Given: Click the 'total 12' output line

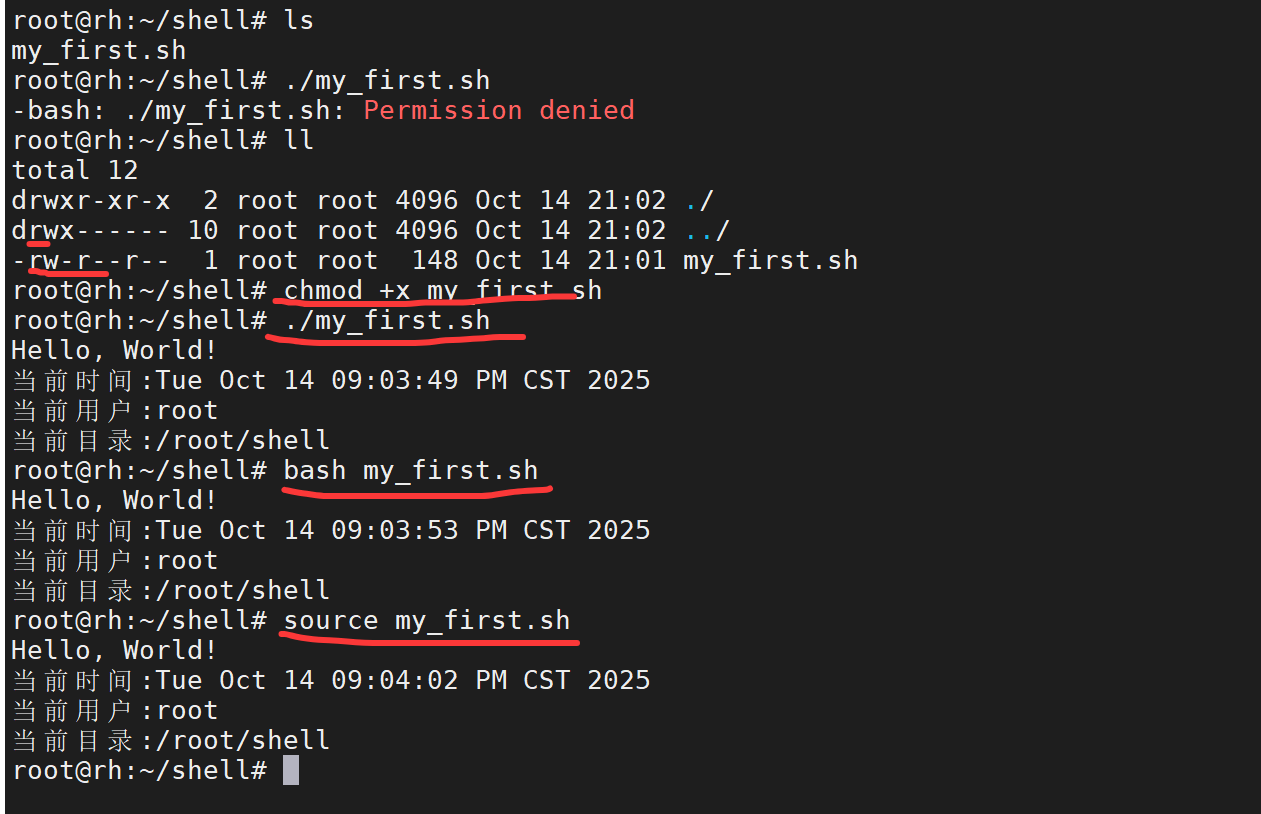Looking at the screenshot, I should (x=74, y=170).
